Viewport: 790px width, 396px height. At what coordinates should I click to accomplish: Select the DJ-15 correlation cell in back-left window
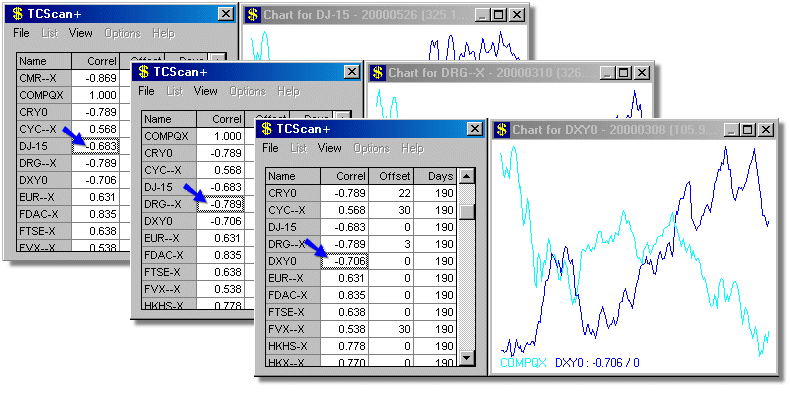pos(95,146)
